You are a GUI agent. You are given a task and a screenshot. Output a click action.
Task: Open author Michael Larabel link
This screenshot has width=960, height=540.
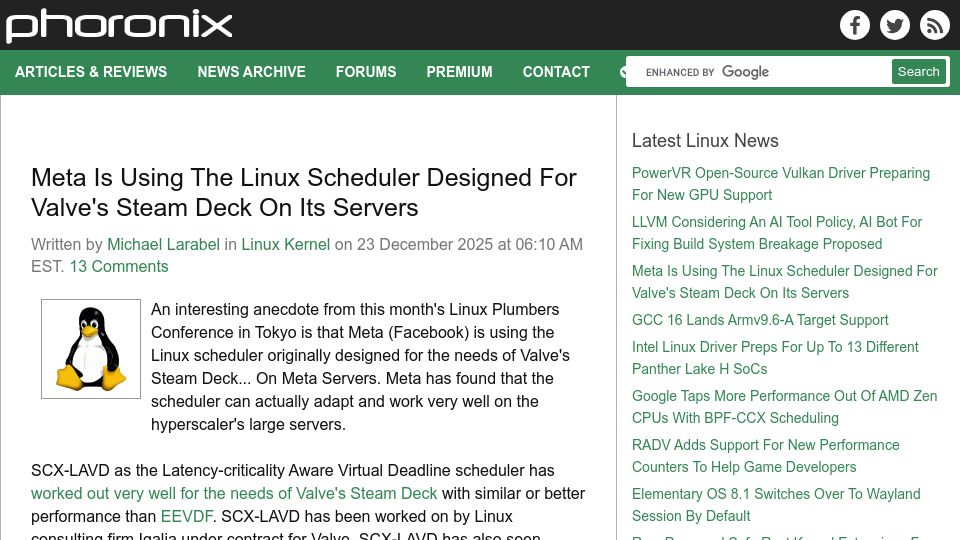(x=163, y=244)
